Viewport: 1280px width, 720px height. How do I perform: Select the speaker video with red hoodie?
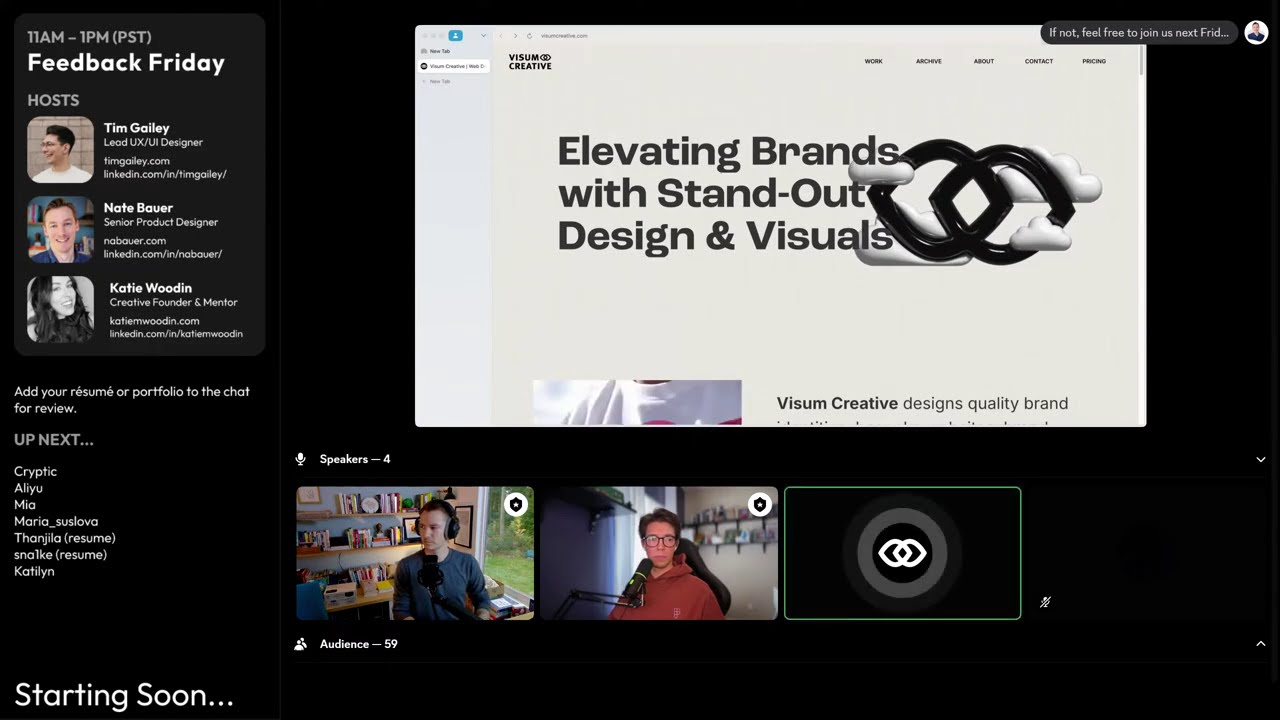[659, 553]
